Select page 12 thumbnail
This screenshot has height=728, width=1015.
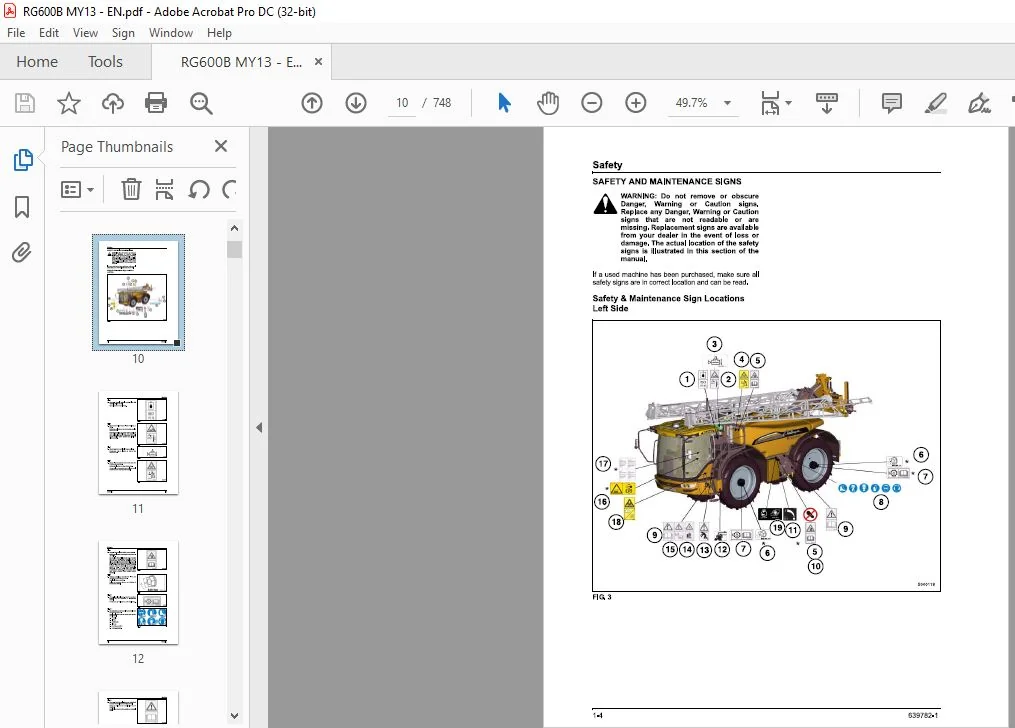pos(139,593)
